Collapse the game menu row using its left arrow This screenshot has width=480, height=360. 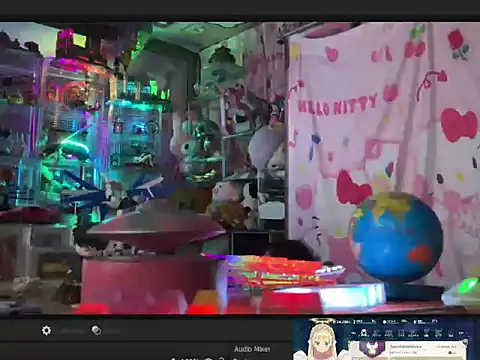click(353, 333)
